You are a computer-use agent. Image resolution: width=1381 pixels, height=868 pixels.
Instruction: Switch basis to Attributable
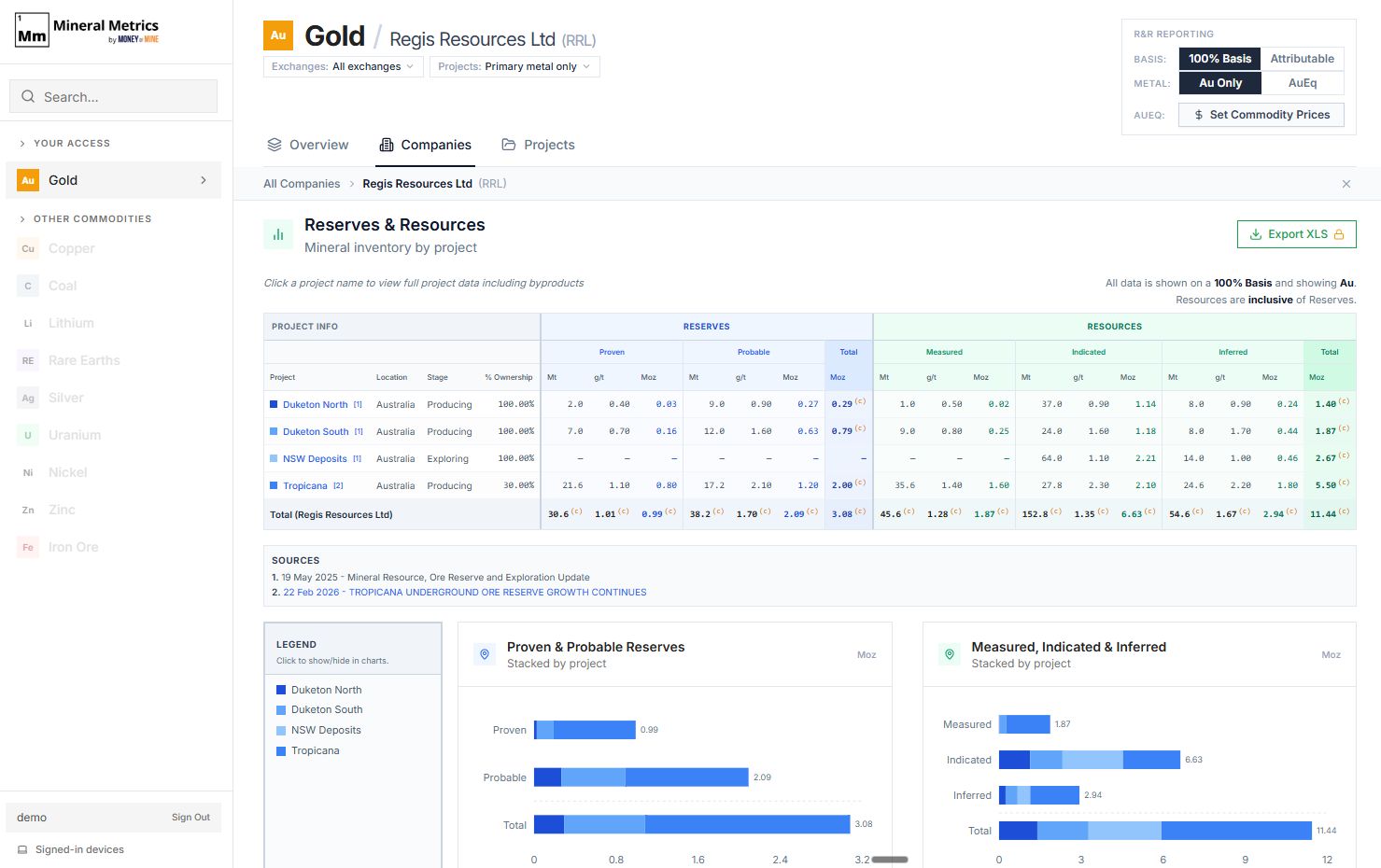click(x=1303, y=59)
